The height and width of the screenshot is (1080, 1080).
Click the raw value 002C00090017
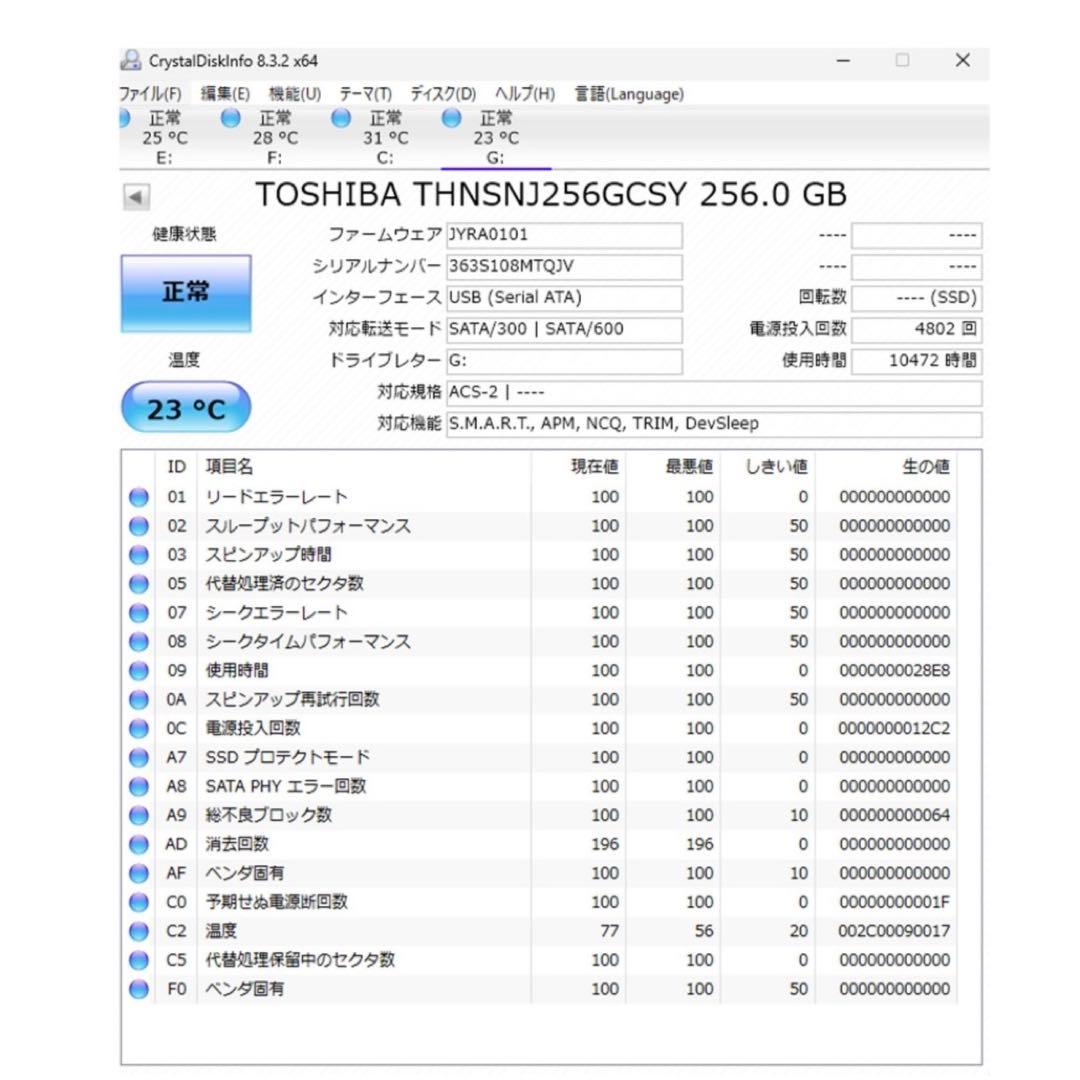click(894, 931)
